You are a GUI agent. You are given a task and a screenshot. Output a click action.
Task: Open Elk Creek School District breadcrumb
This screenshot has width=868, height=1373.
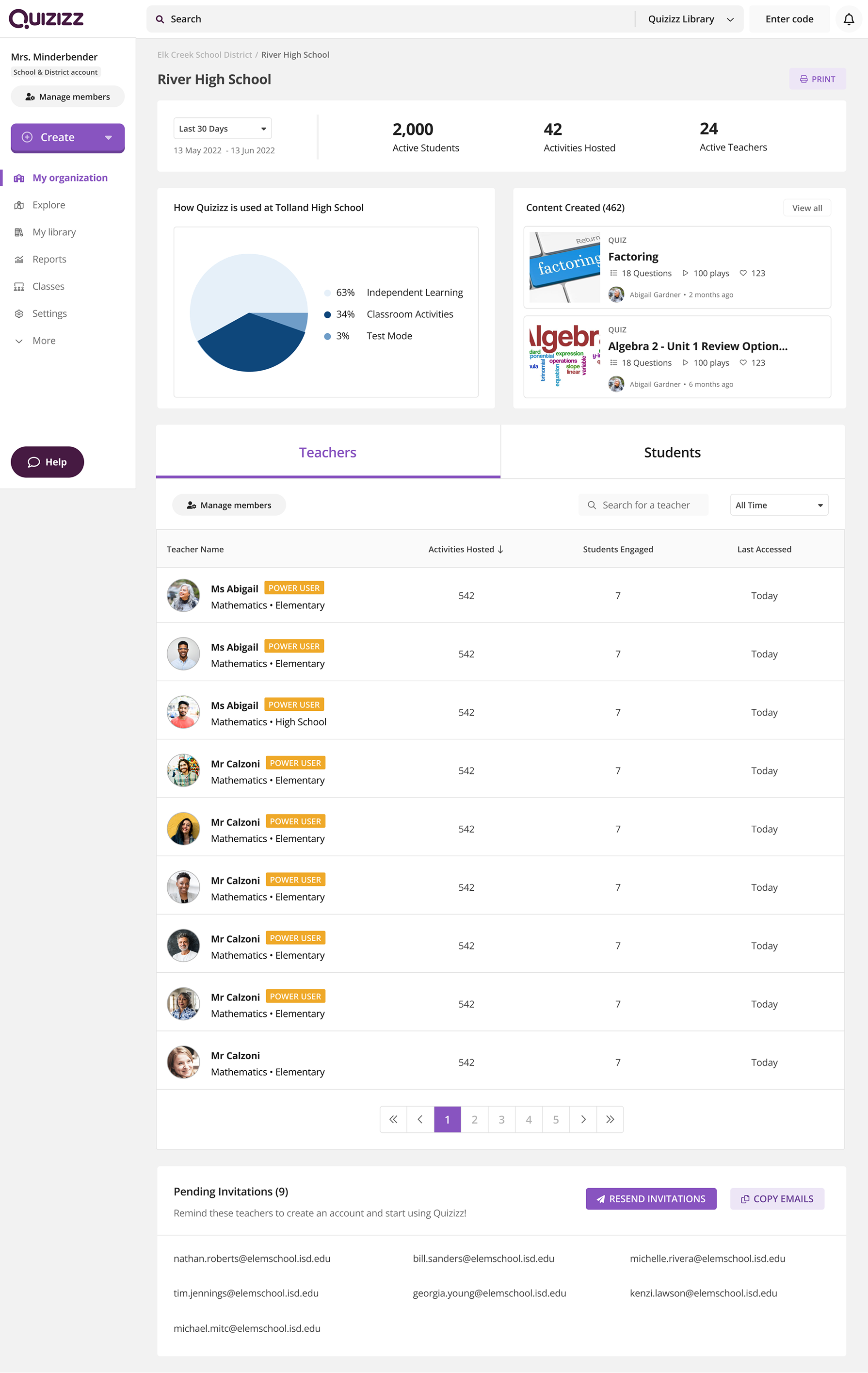tap(205, 55)
